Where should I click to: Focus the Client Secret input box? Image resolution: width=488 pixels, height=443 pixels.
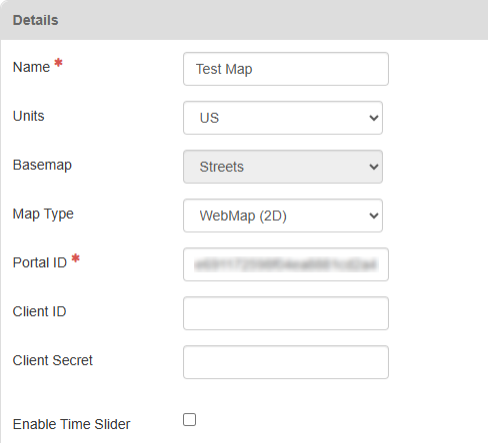click(286, 362)
